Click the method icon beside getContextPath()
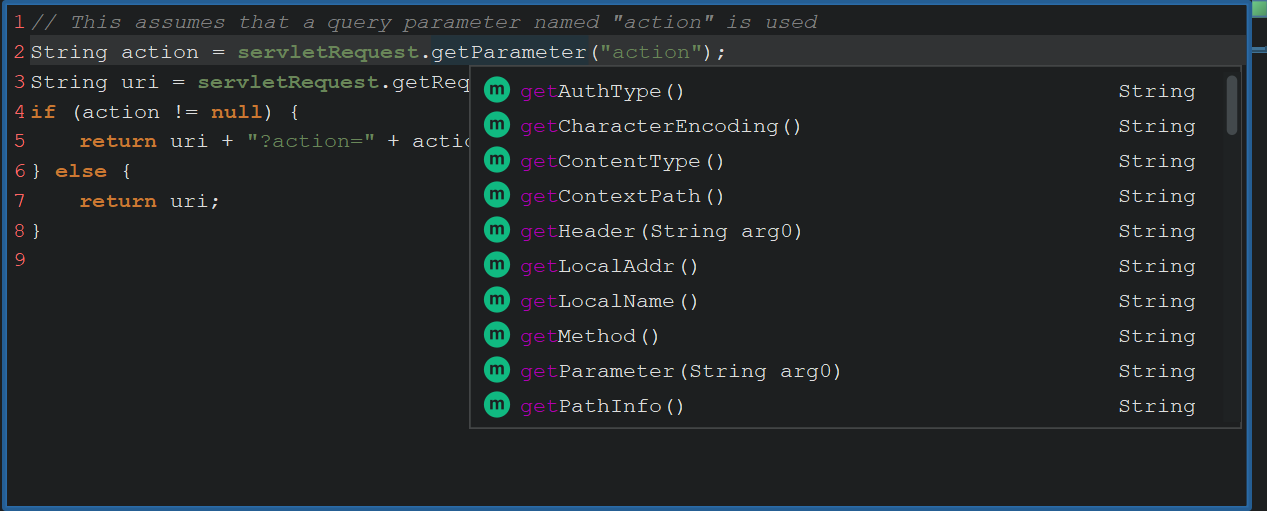1267x511 pixels. coord(497,195)
